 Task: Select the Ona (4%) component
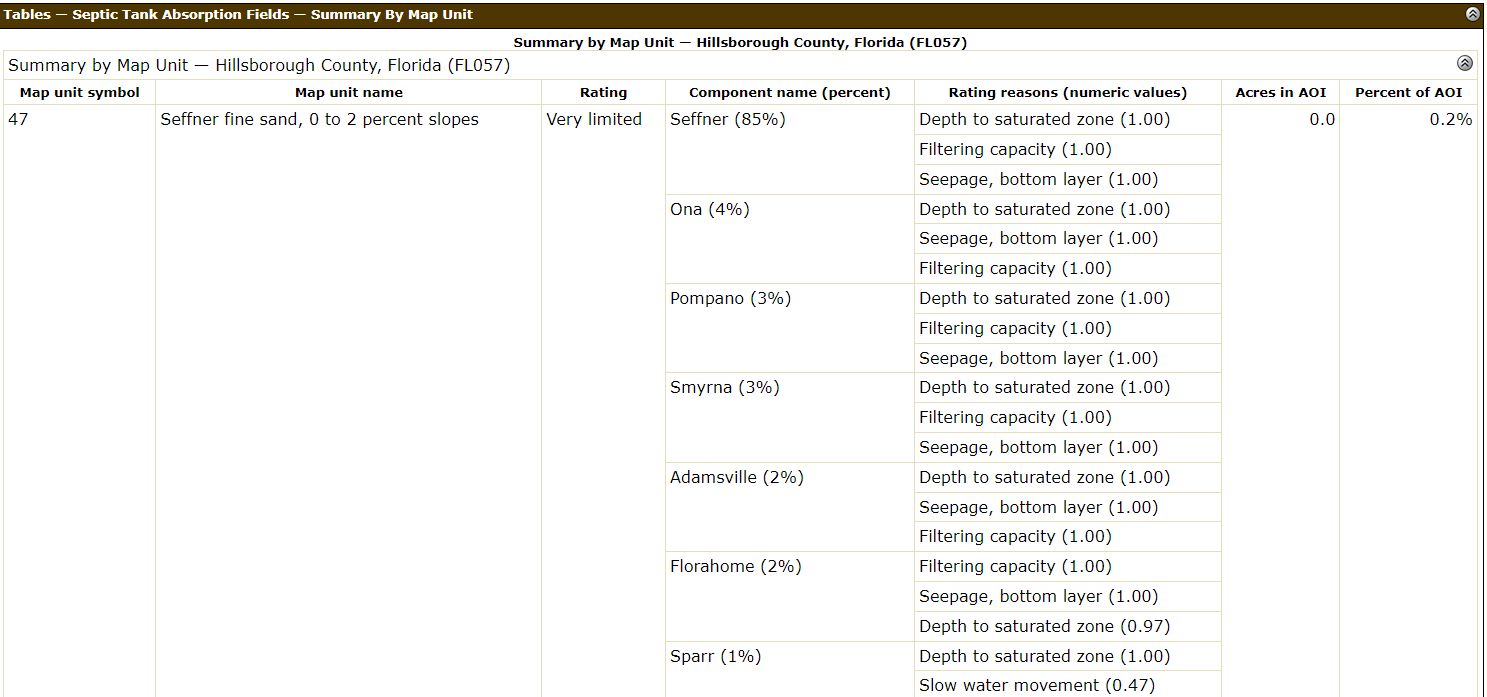tap(709, 209)
